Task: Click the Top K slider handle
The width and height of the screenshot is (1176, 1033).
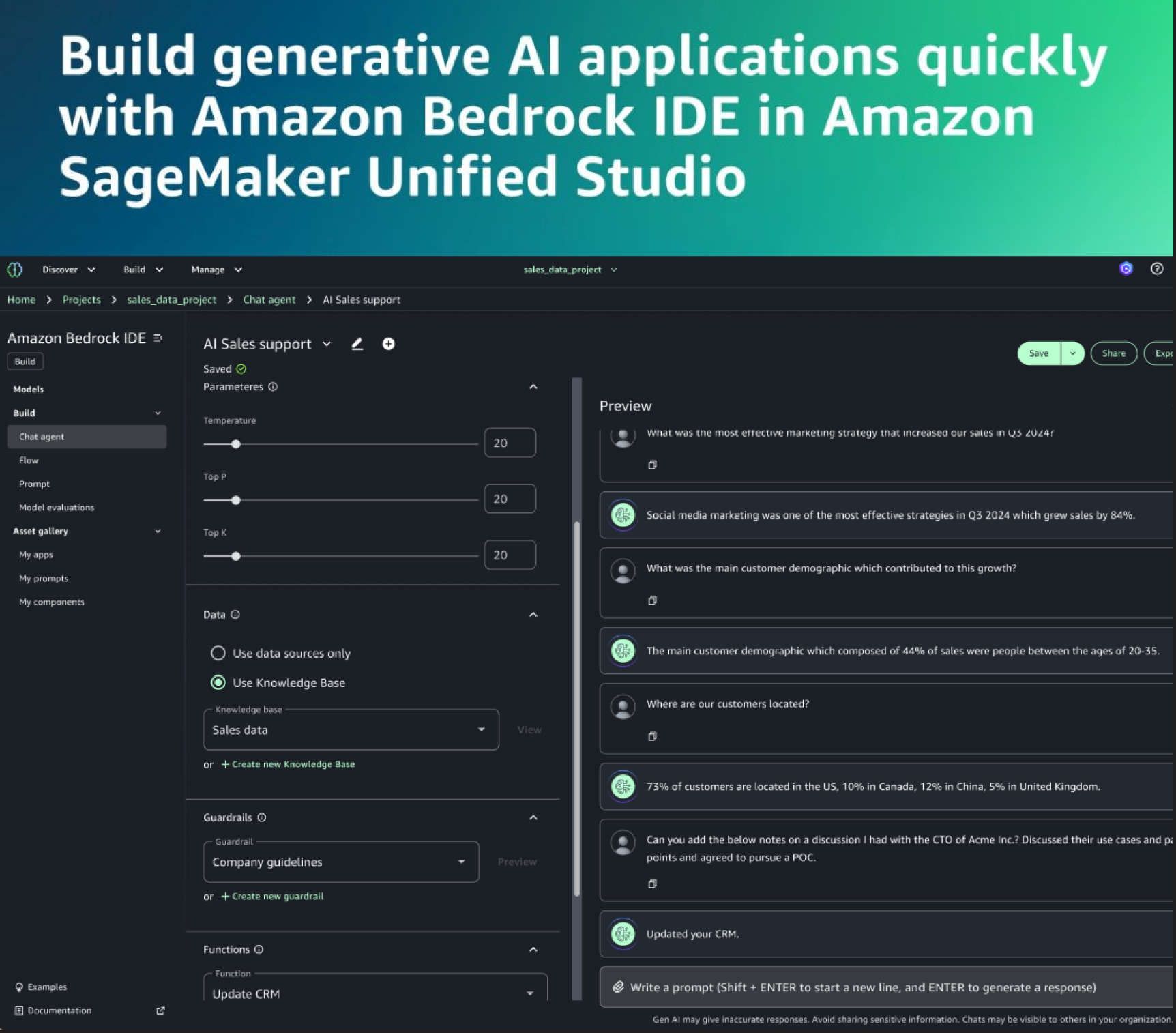Action: 236,556
